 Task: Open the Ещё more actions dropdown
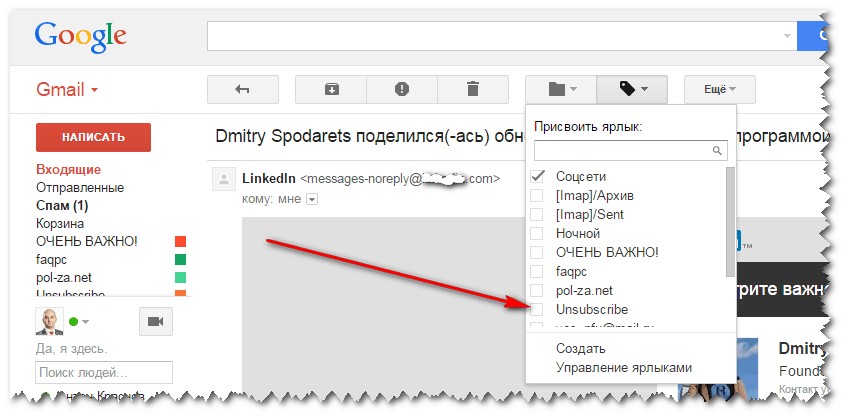(x=720, y=89)
